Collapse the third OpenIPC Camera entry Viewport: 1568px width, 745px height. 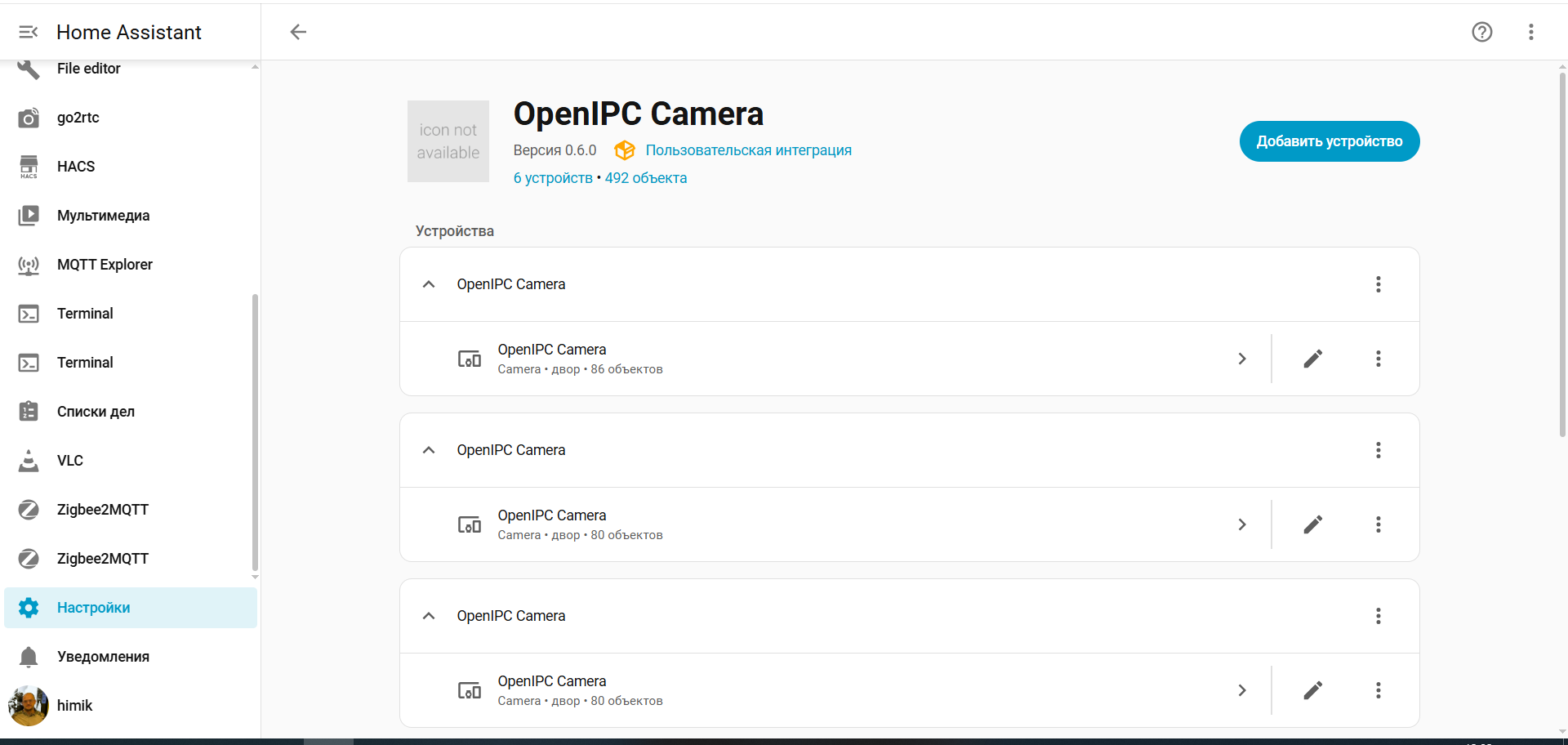[429, 616]
